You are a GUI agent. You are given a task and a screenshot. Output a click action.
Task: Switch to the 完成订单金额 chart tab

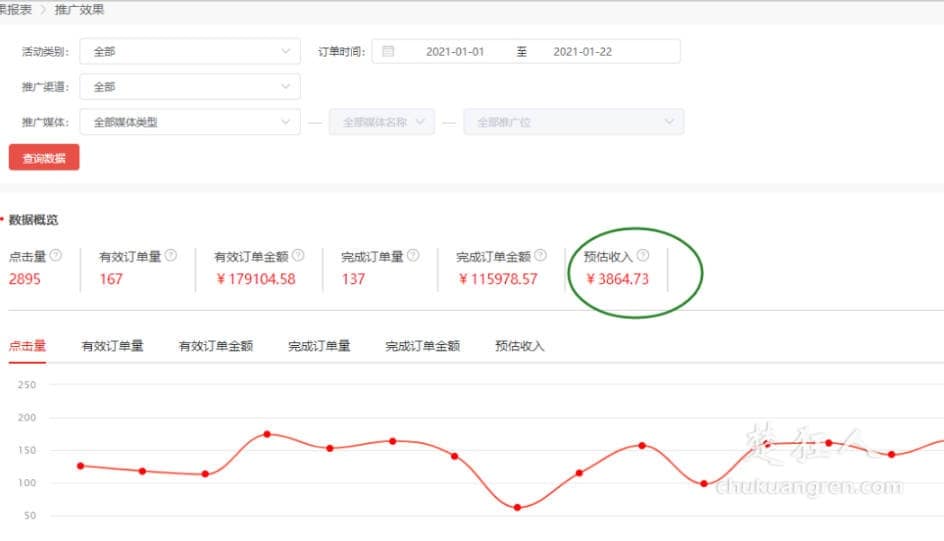423,346
